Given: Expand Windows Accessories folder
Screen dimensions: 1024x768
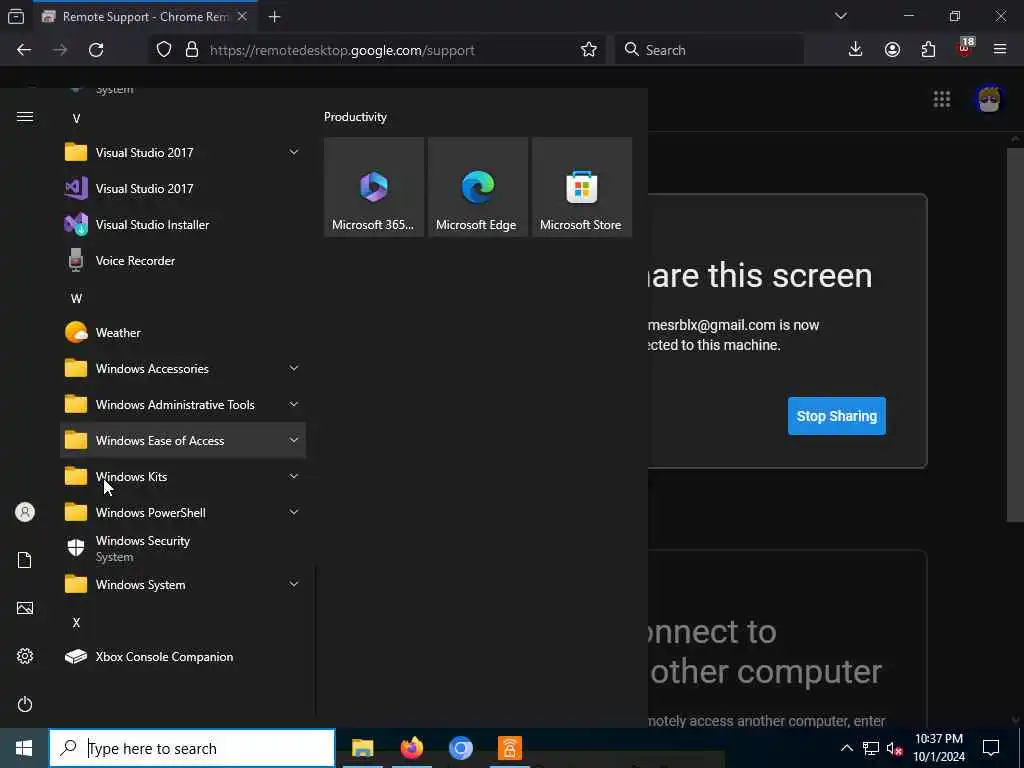Looking at the screenshot, I should coord(183,369).
